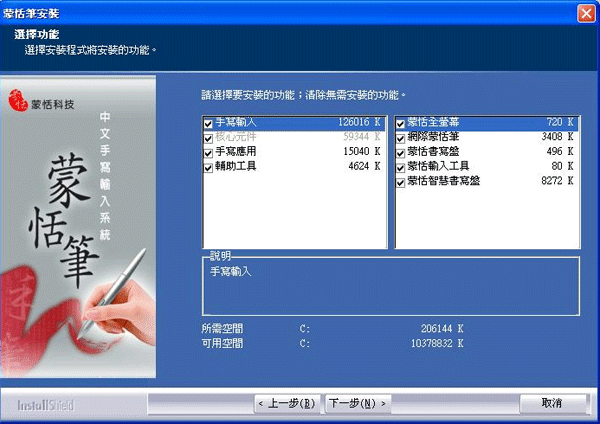Go back with 上一步(B) button
The image size is (600, 424).
point(289,403)
